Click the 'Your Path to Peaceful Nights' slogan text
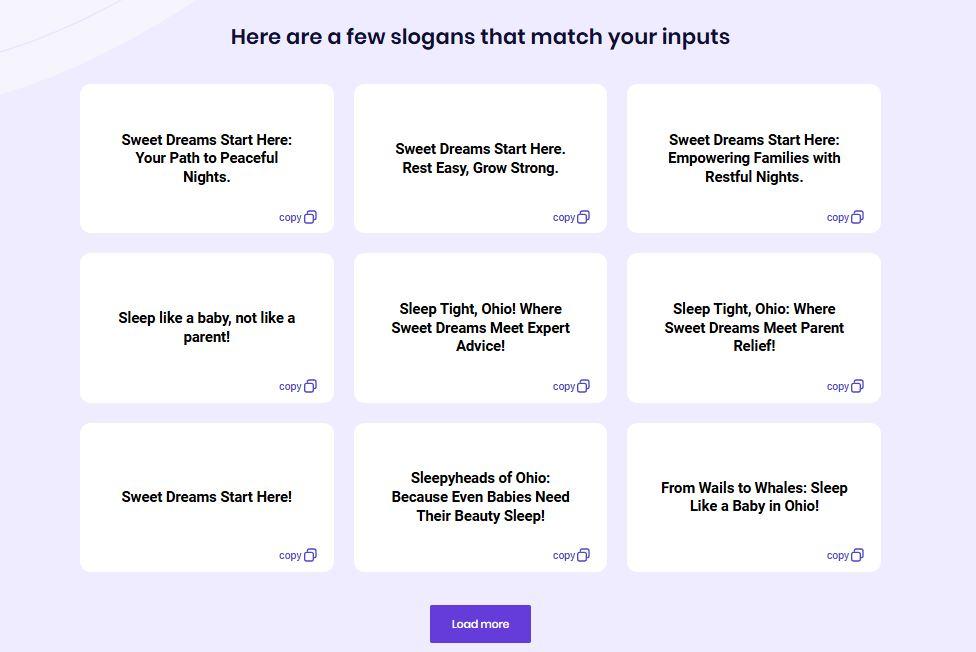 [x=207, y=158]
